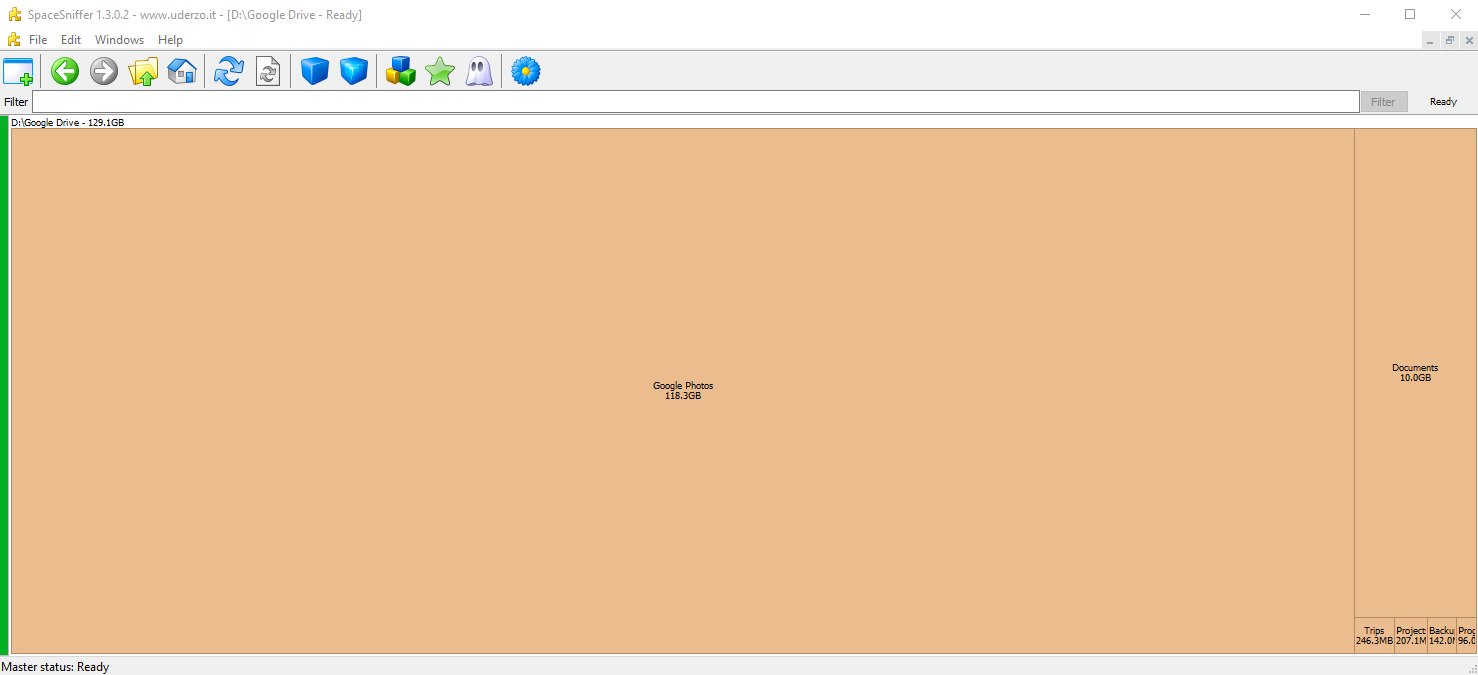Click the colored cubes file classes icon

click(401, 71)
